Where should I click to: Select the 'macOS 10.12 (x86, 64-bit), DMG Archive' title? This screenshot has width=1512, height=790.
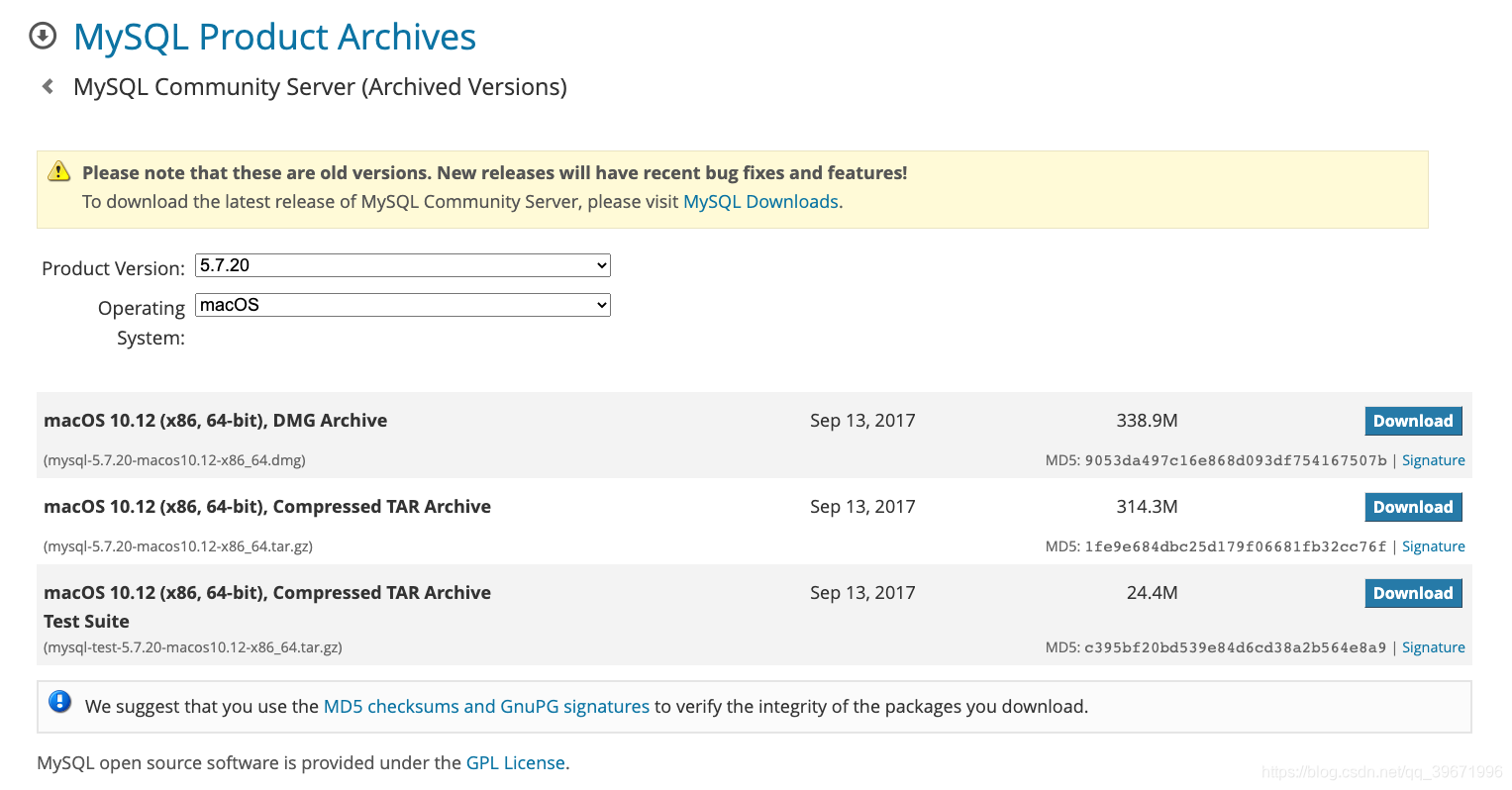[216, 420]
